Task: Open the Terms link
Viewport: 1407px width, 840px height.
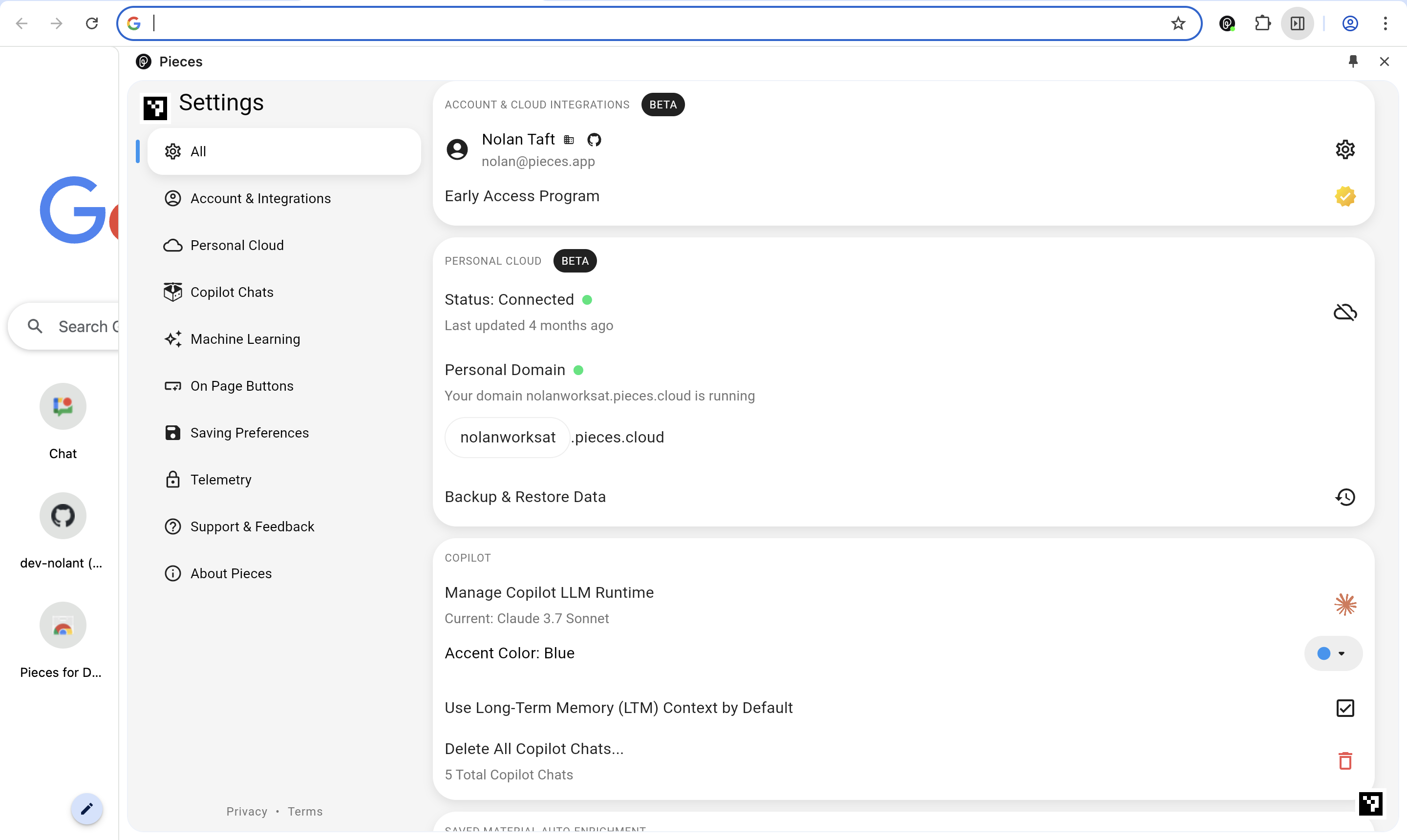Action: pyautogui.click(x=305, y=811)
